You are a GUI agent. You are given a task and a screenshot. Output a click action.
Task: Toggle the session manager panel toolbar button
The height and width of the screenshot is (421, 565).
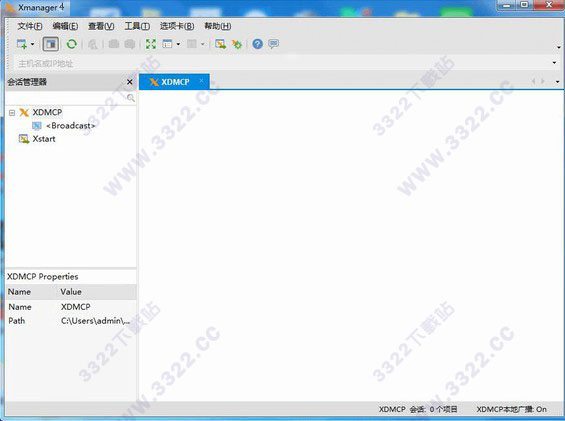51,44
